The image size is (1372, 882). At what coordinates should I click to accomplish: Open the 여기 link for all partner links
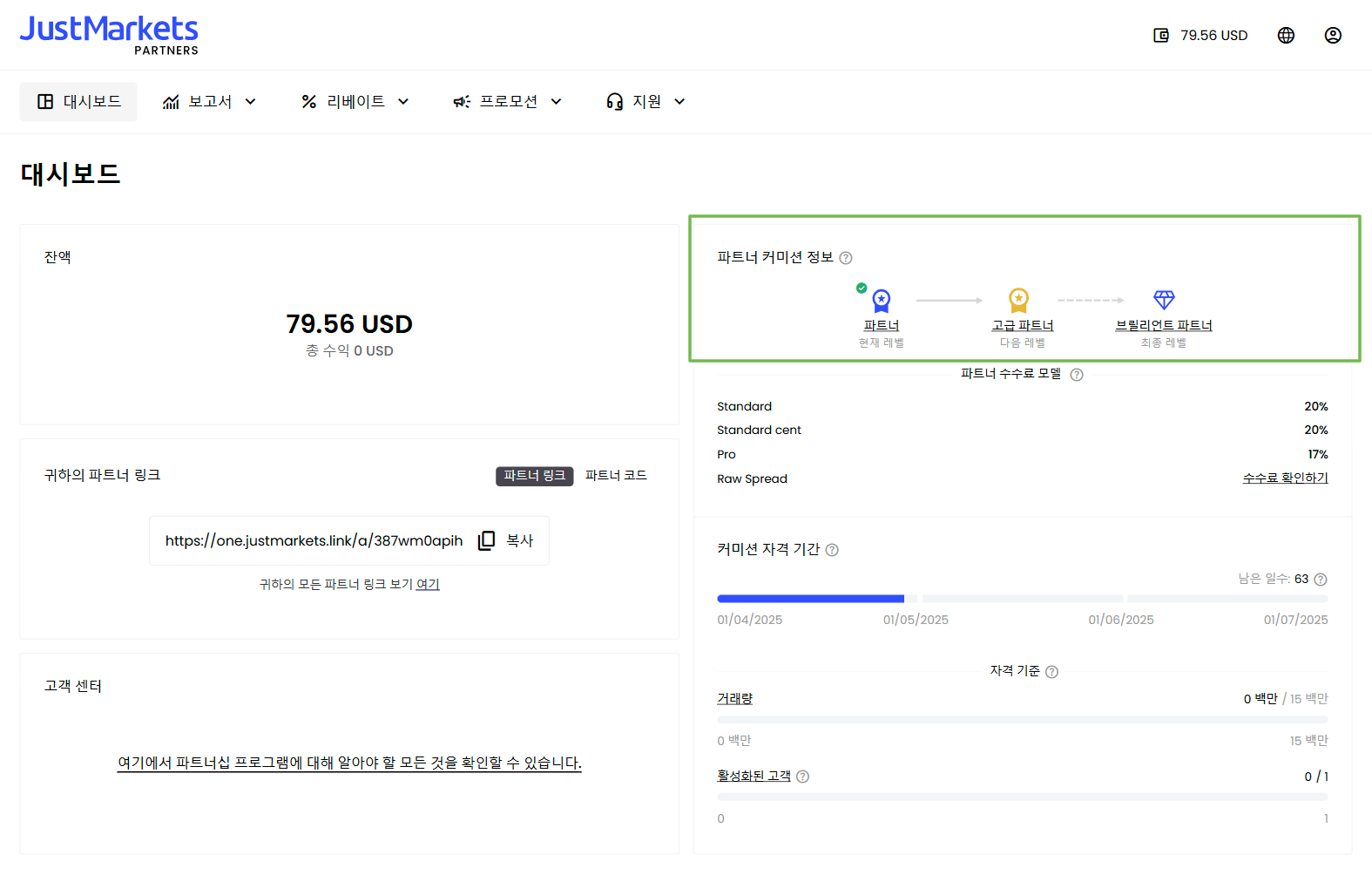[x=428, y=585]
